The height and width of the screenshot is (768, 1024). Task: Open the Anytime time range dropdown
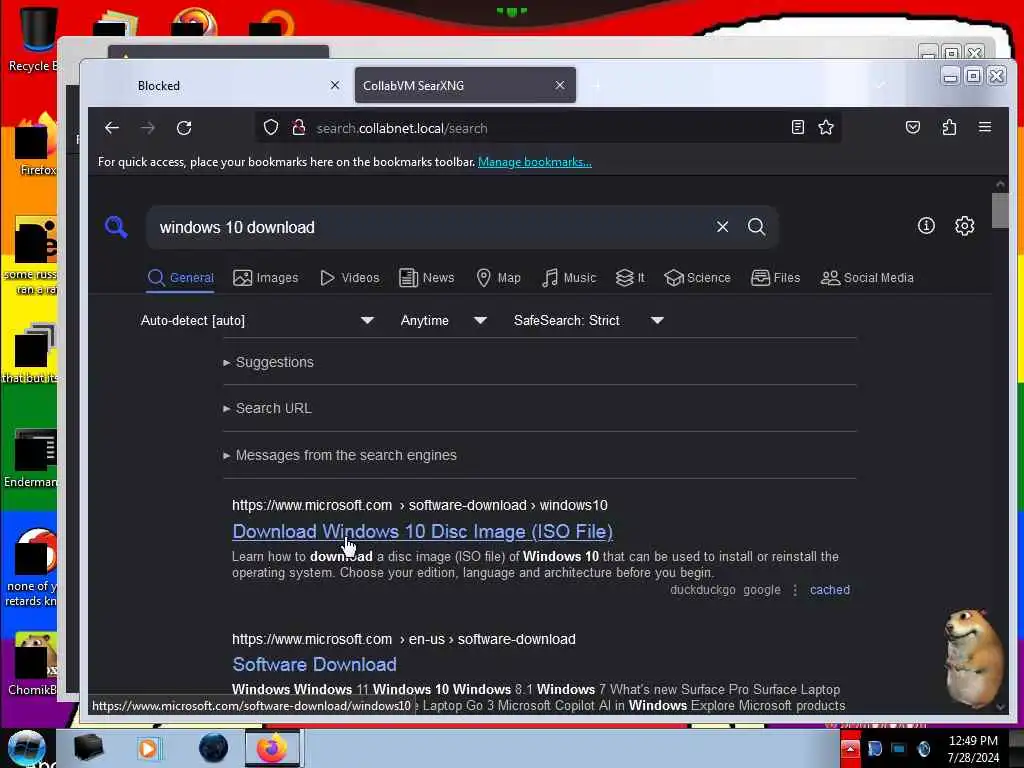tap(443, 321)
